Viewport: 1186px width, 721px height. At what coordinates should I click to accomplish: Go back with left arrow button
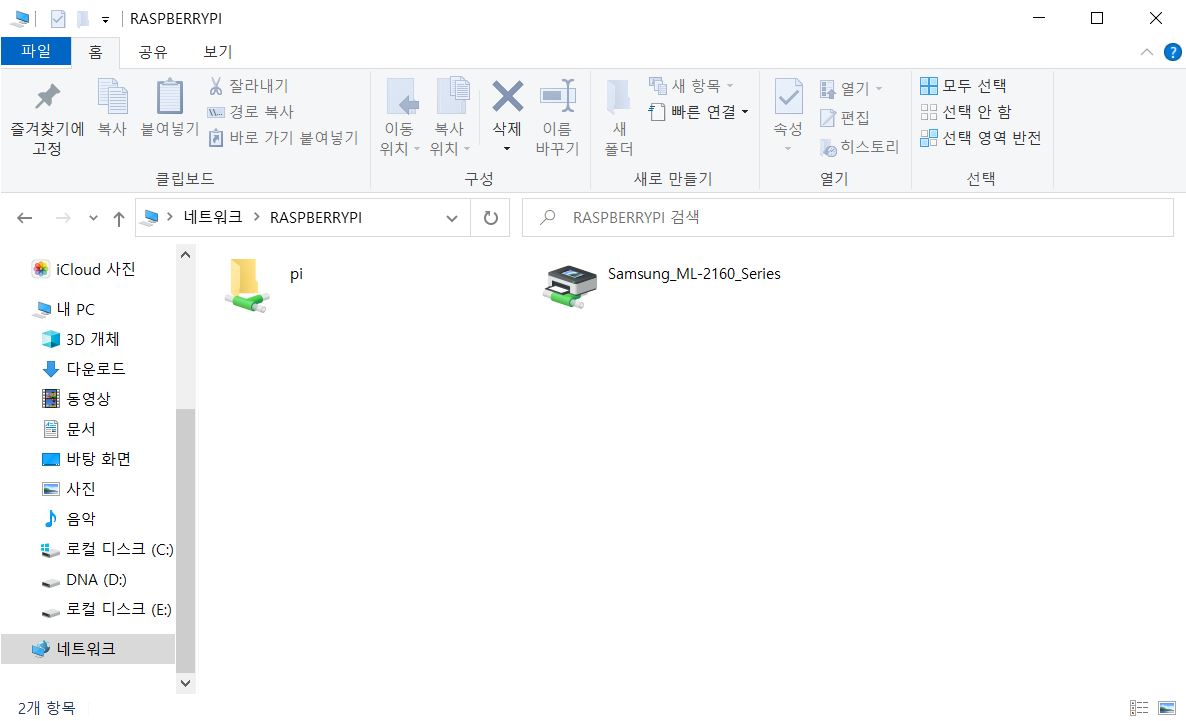25,218
